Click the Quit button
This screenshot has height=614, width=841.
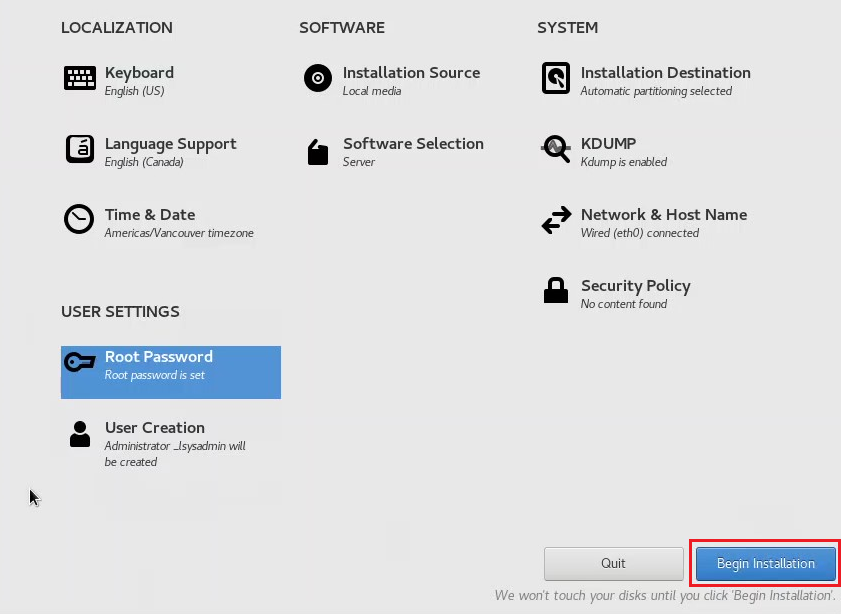613,564
